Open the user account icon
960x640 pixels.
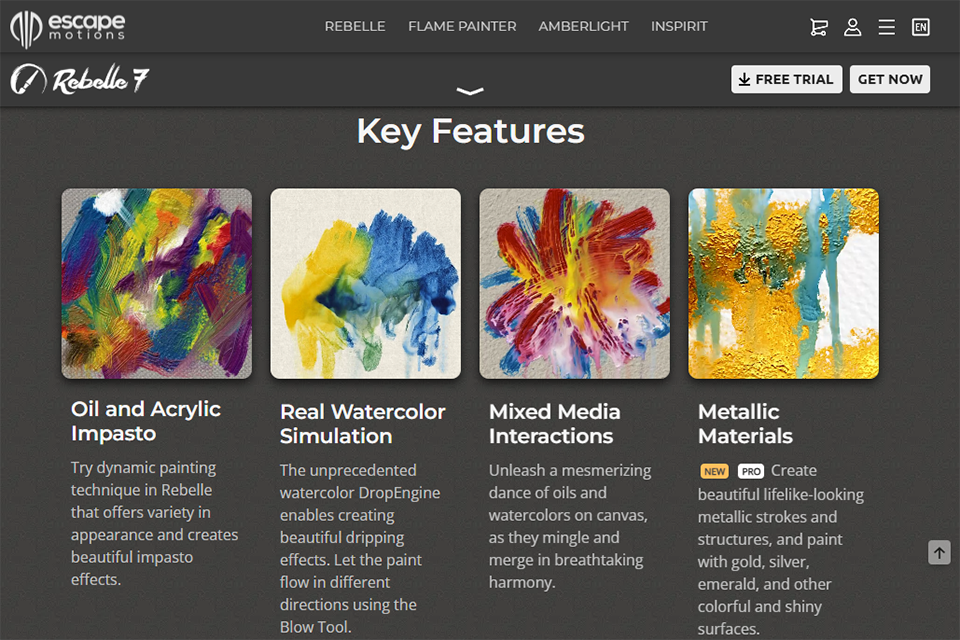pyautogui.click(x=853, y=27)
